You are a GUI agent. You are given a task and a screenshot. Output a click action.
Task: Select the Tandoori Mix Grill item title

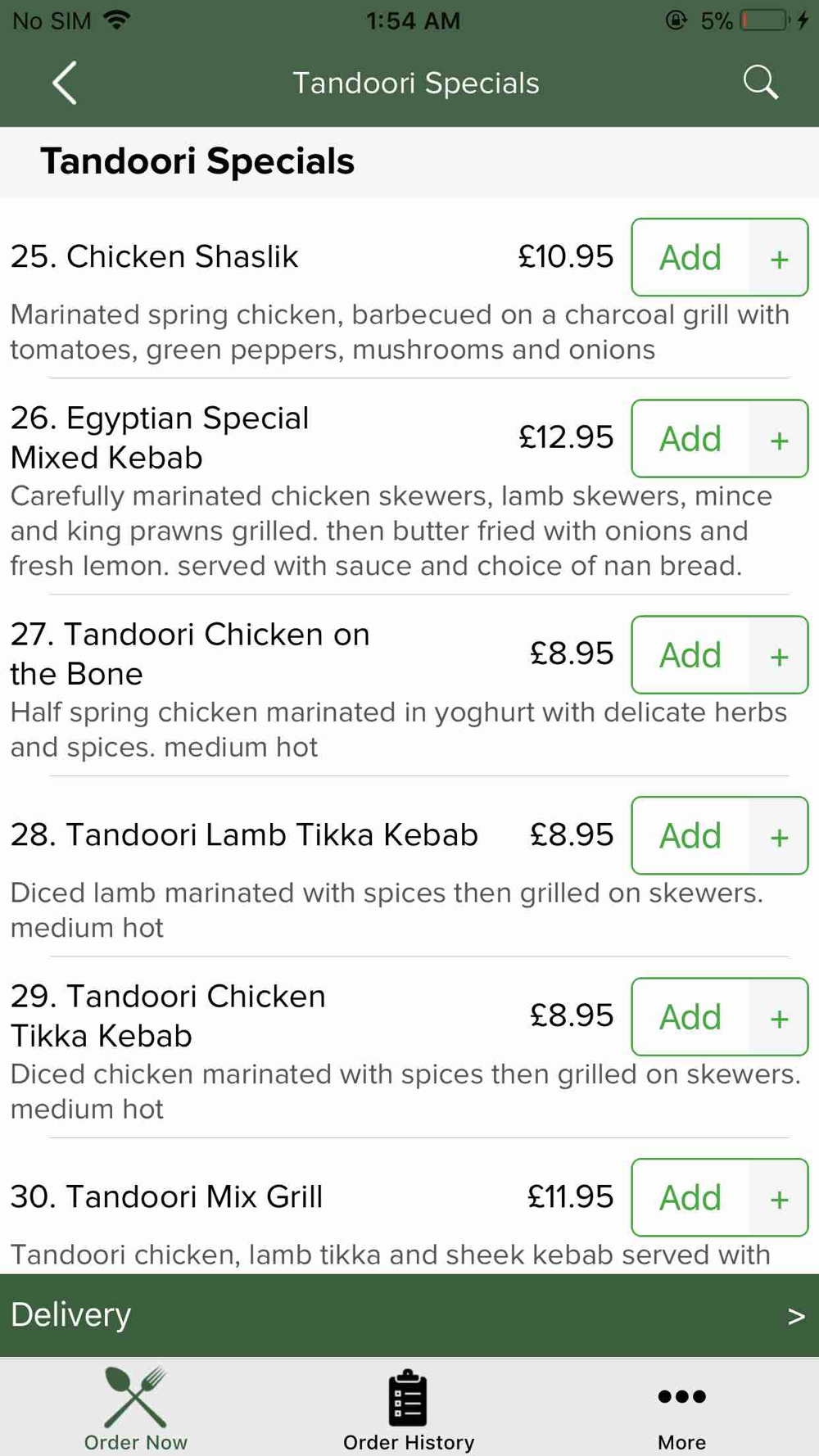[166, 1196]
